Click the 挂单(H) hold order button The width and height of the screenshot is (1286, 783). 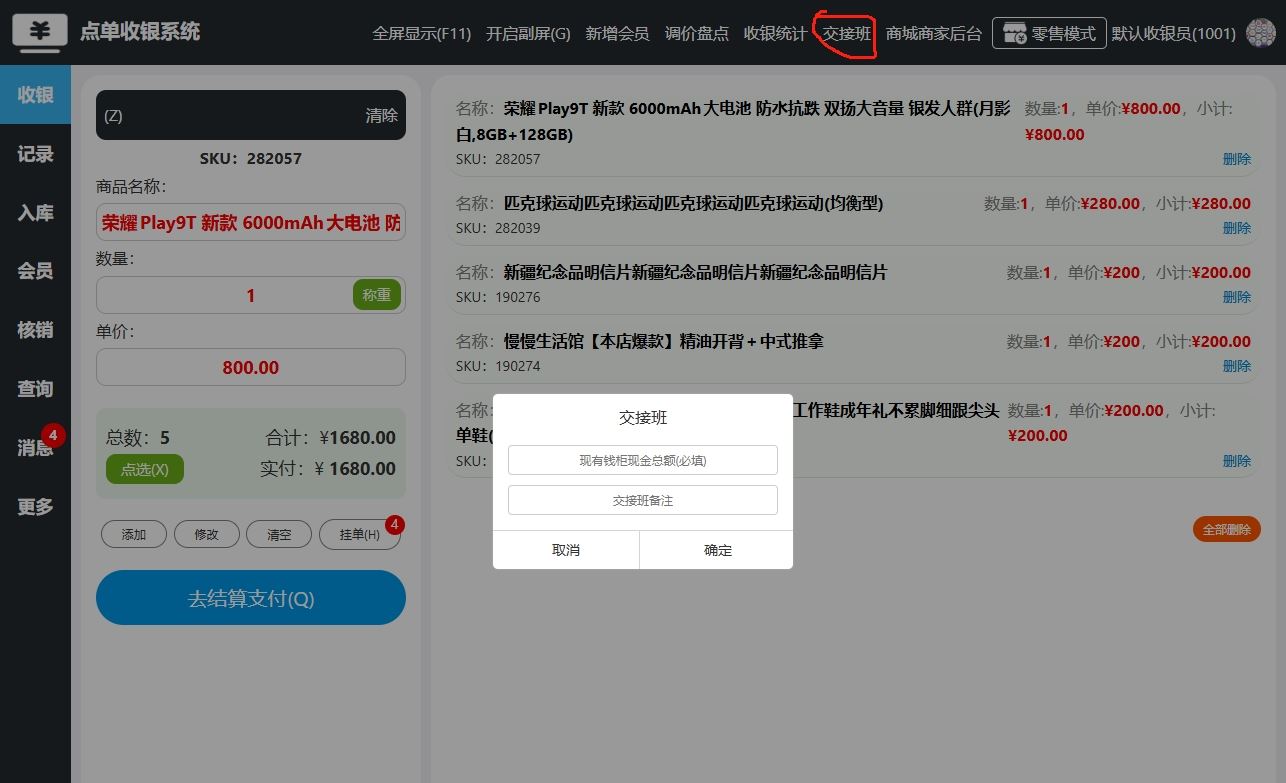pos(360,534)
